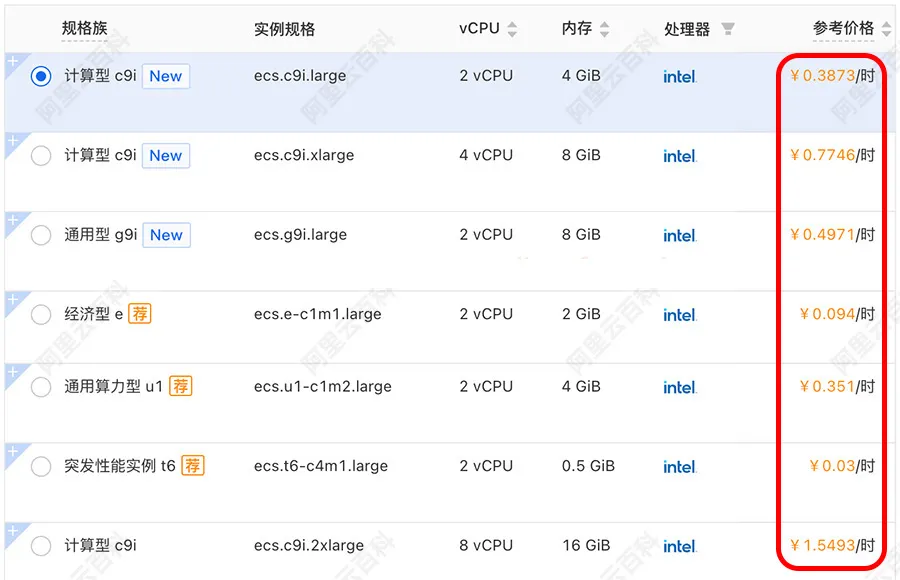Click the New badge next to 计算型 c9i

165,75
